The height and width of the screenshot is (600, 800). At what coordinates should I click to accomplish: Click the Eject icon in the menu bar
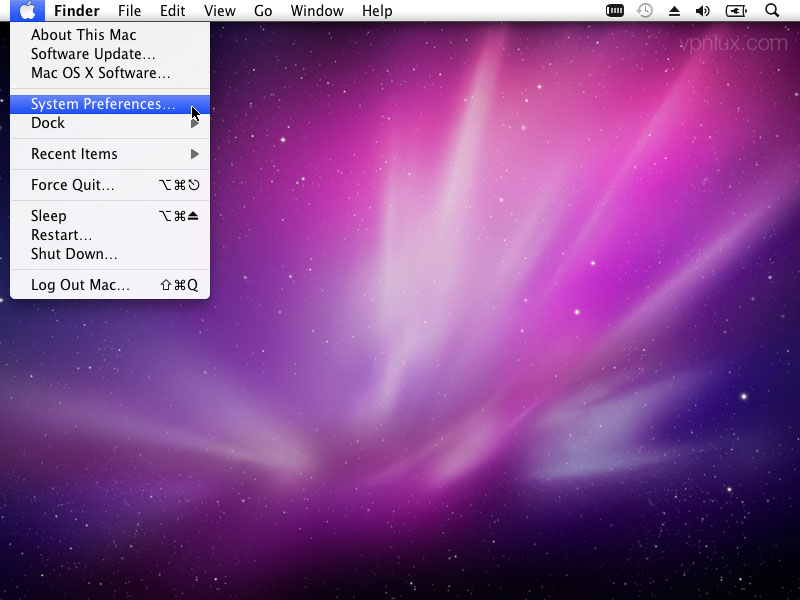[x=674, y=11]
